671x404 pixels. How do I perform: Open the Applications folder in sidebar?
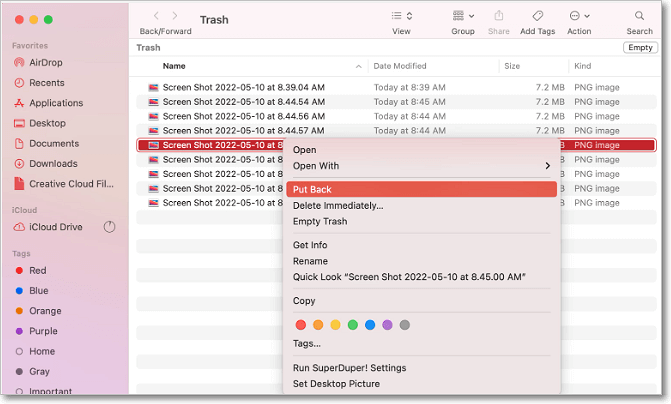point(55,103)
